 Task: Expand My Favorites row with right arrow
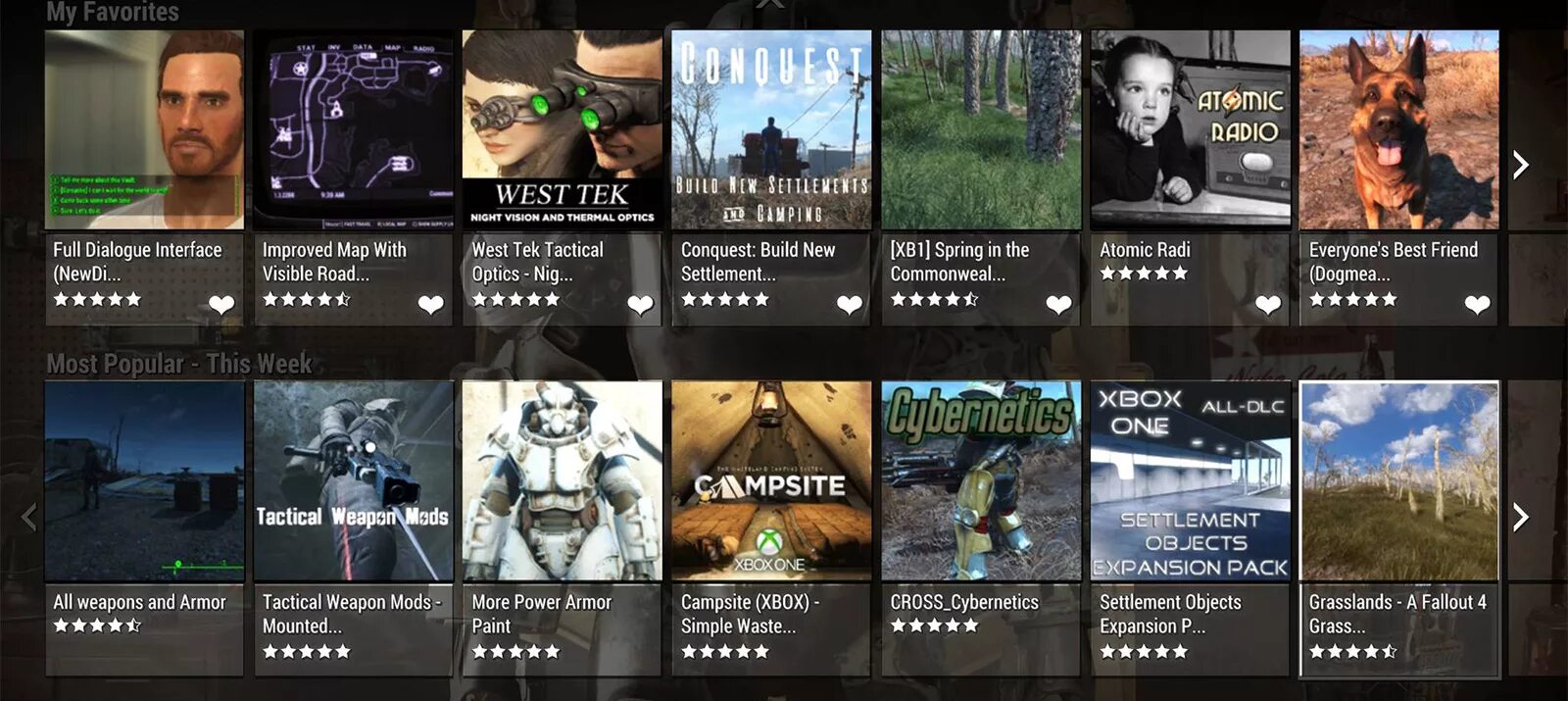pos(1520,165)
